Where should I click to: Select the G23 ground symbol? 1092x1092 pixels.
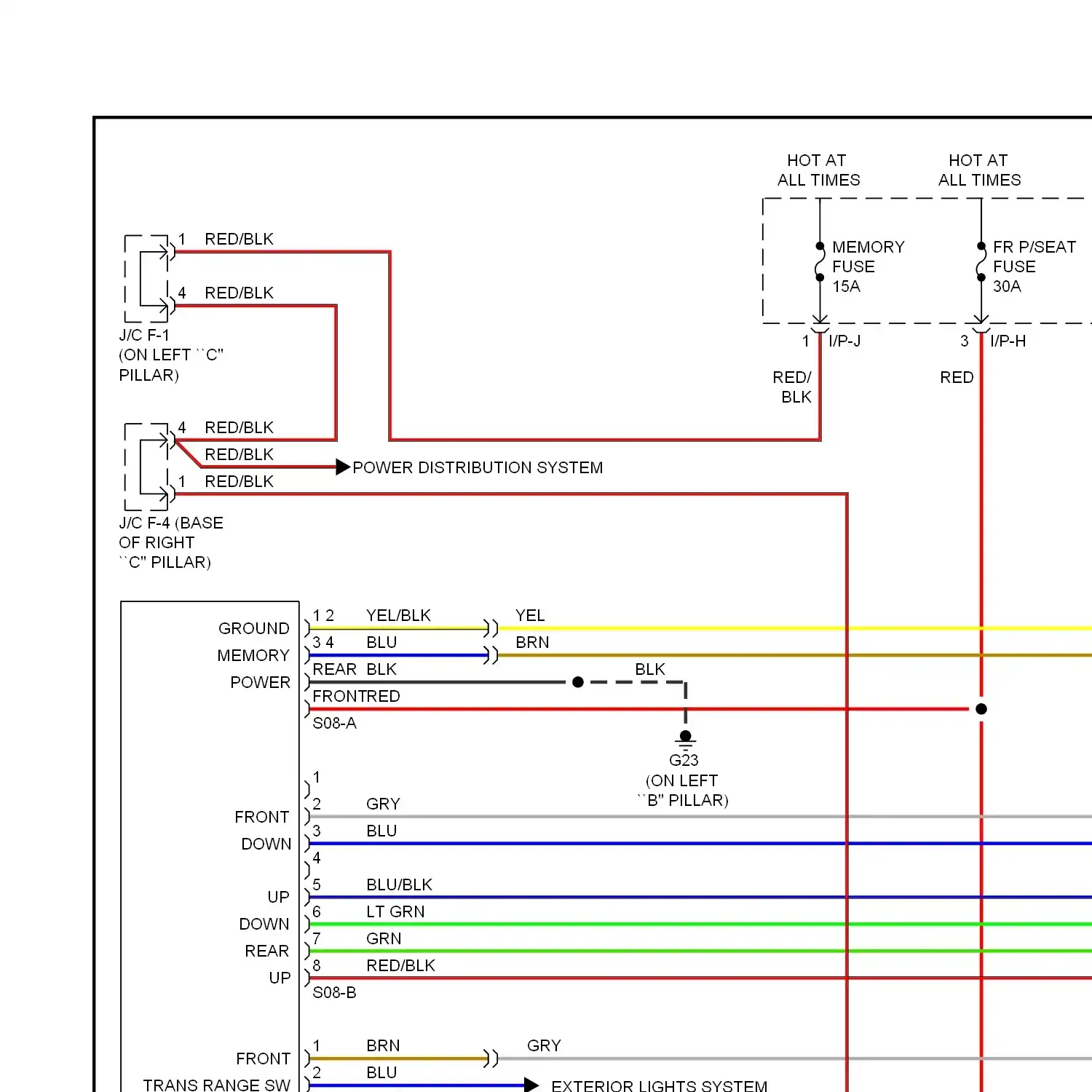click(685, 740)
